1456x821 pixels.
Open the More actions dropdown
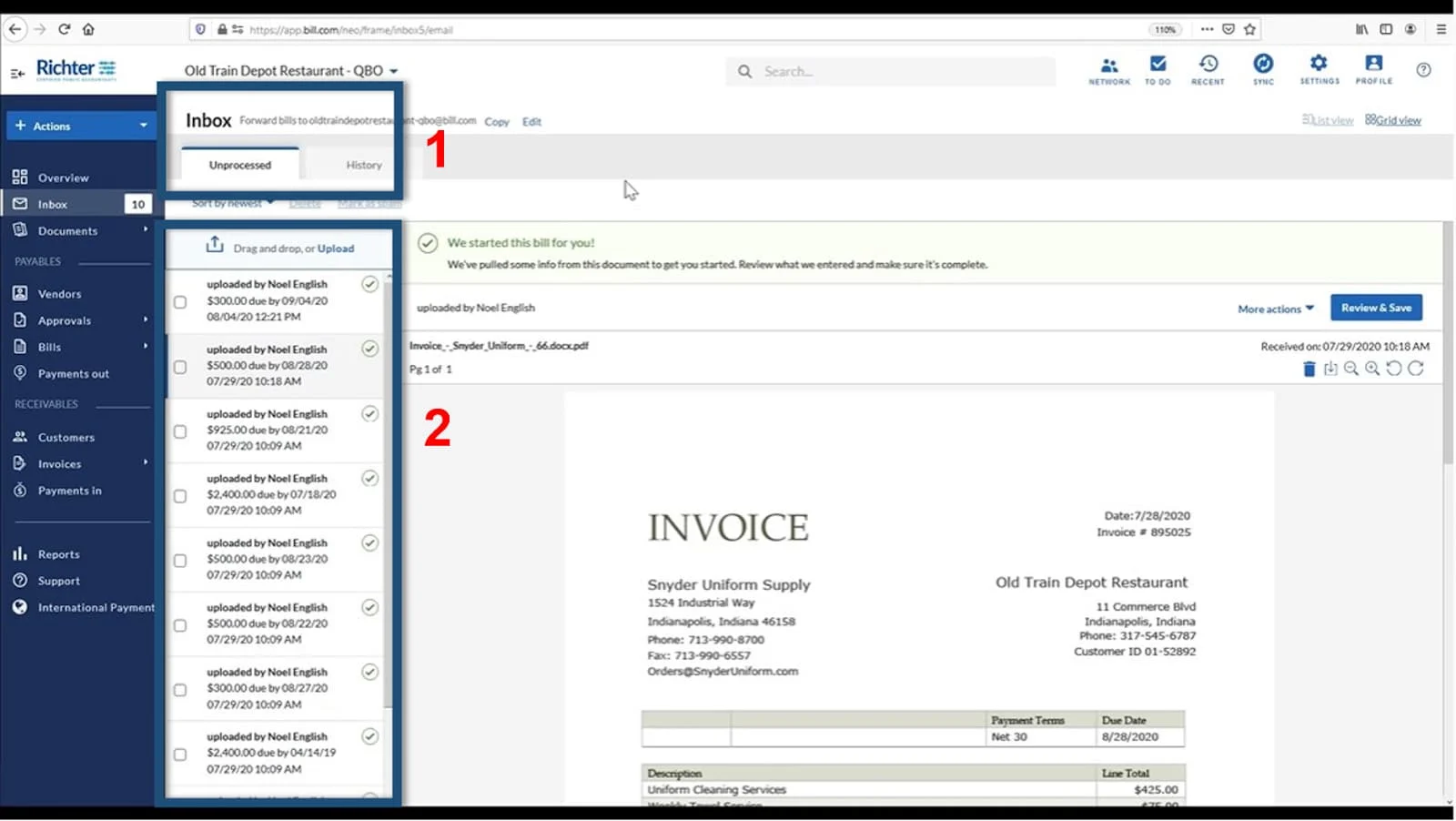click(1276, 309)
